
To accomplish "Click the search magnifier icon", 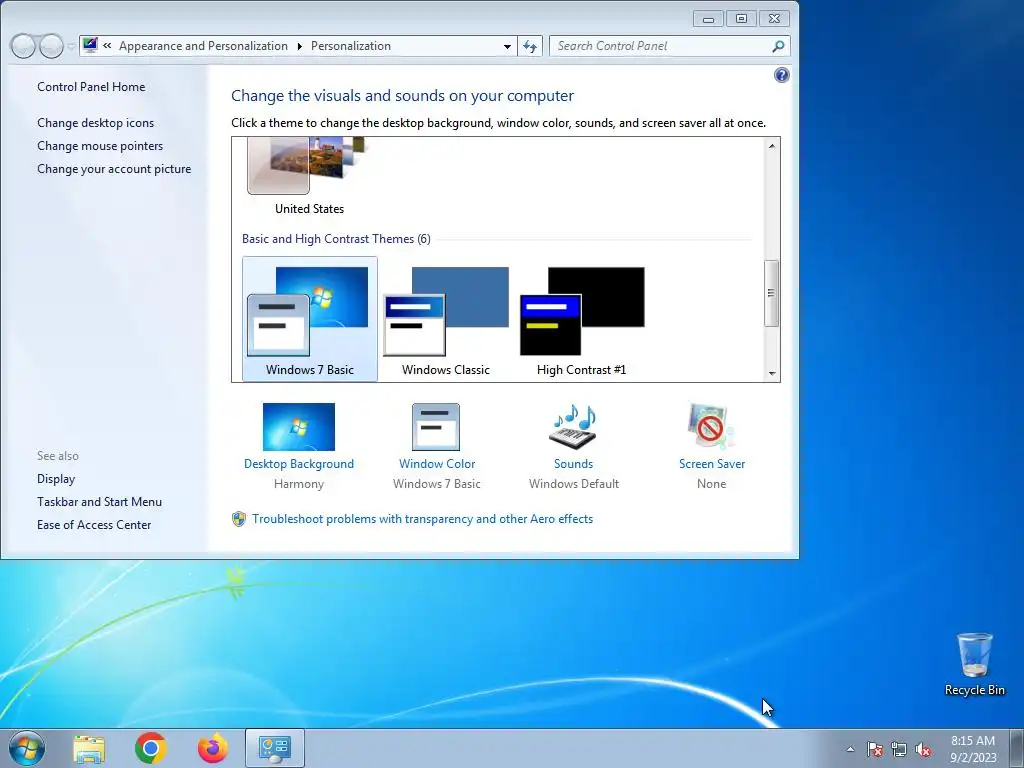I will tap(778, 46).
